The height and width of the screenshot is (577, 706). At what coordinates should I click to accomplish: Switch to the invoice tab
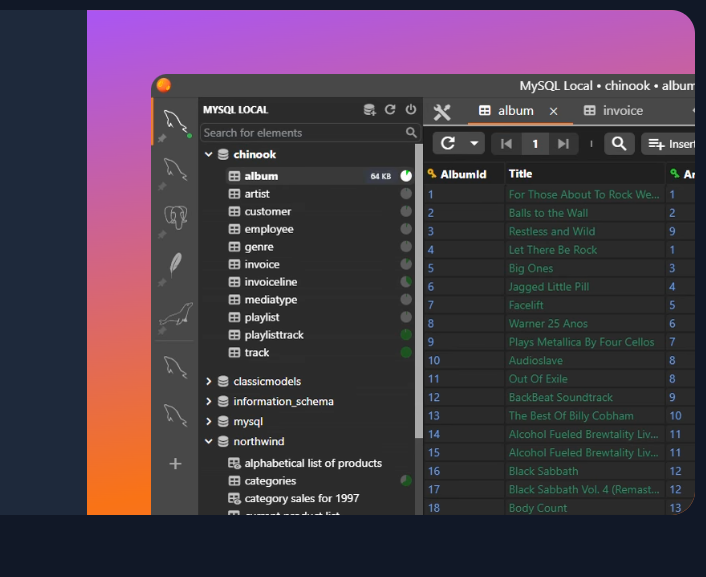[613, 111]
